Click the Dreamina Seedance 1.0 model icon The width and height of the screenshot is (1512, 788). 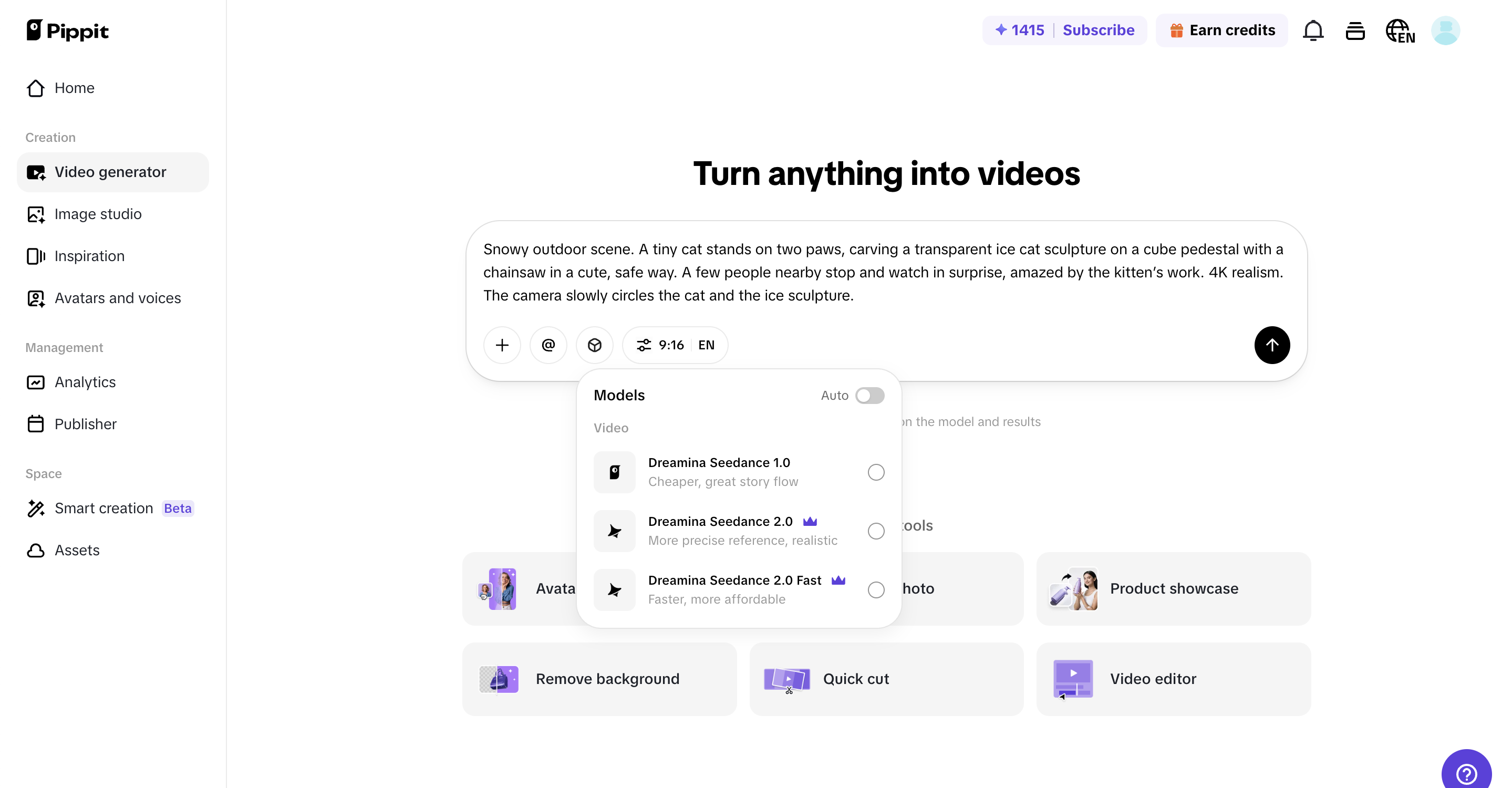pos(615,472)
